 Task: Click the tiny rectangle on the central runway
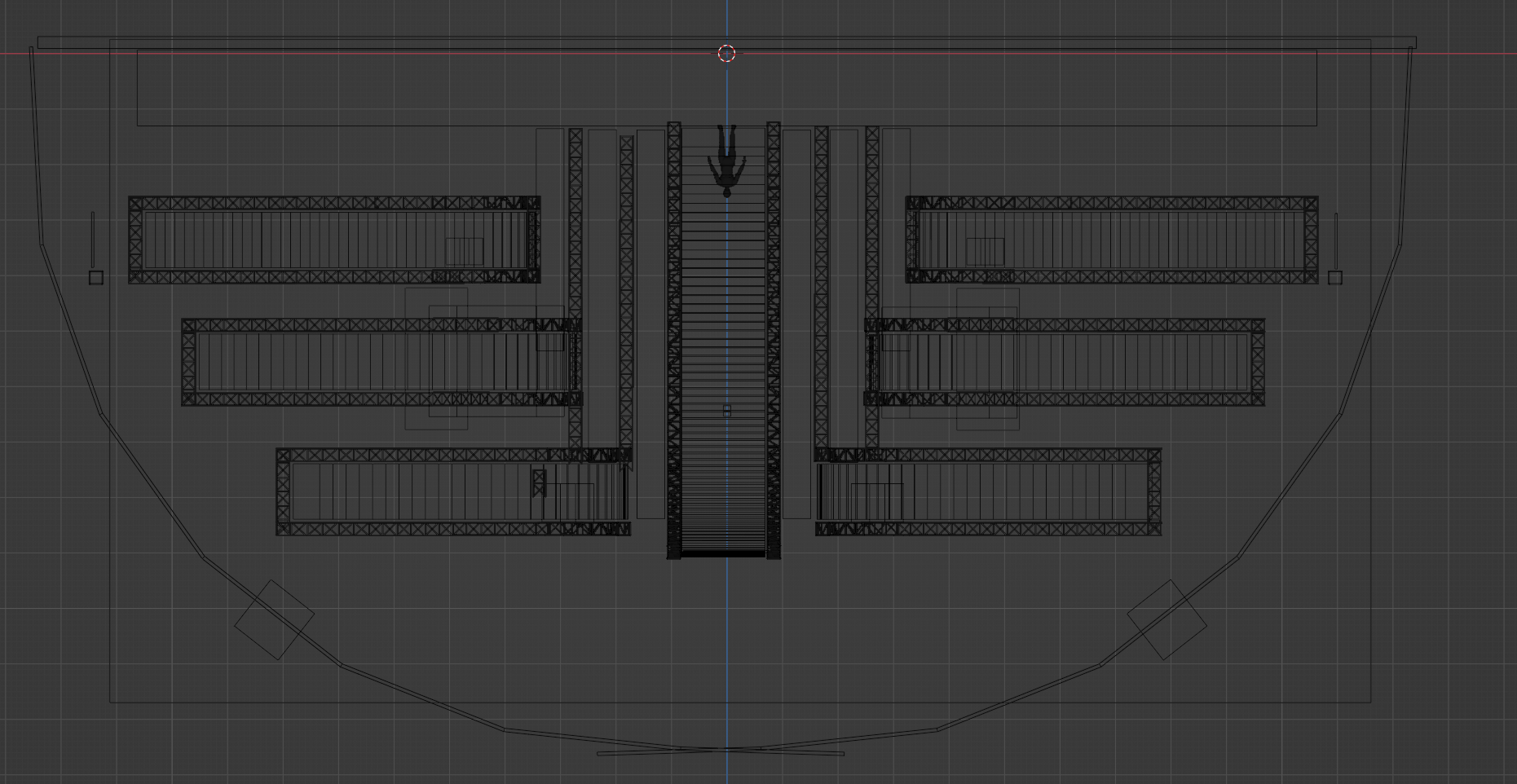tap(726, 411)
